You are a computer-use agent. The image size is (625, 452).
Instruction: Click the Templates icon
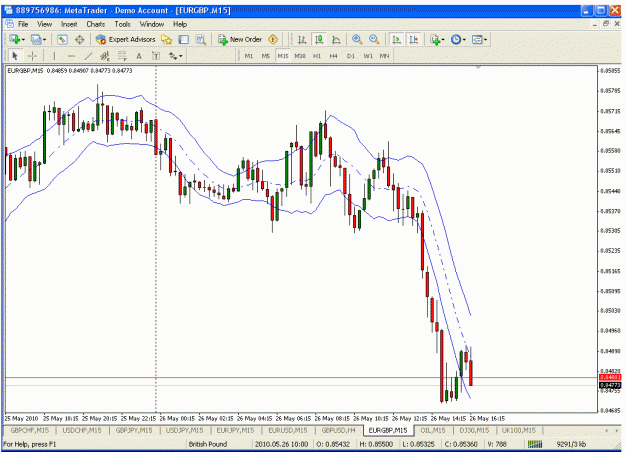pyautogui.click(x=477, y=39)
